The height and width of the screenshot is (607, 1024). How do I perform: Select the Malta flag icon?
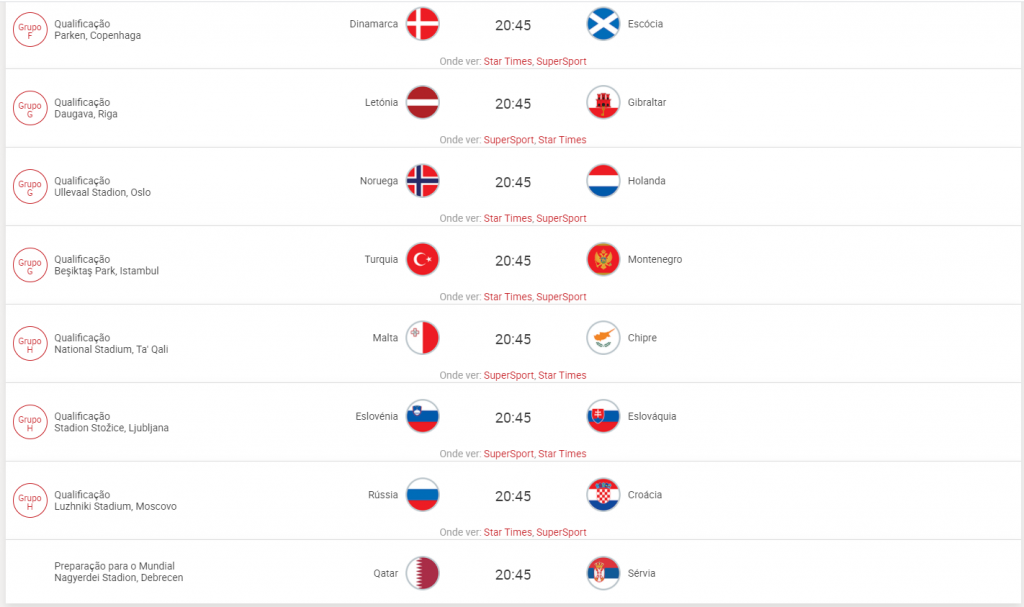[423, 338]
